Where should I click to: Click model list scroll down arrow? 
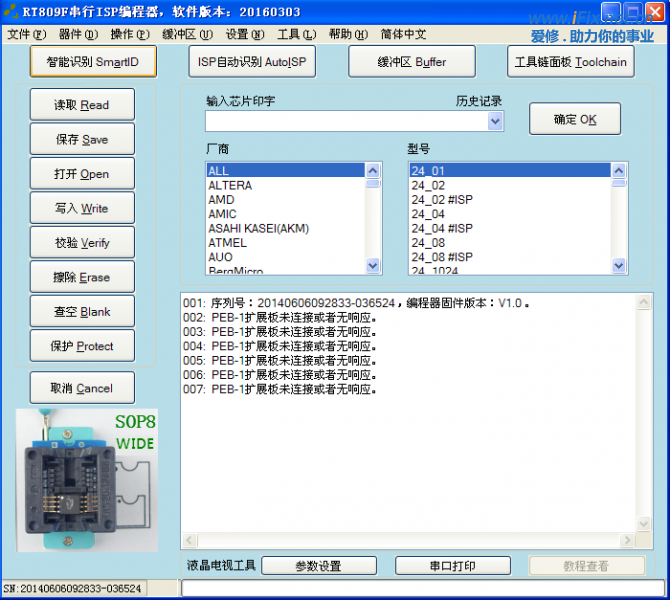point(619,265)
